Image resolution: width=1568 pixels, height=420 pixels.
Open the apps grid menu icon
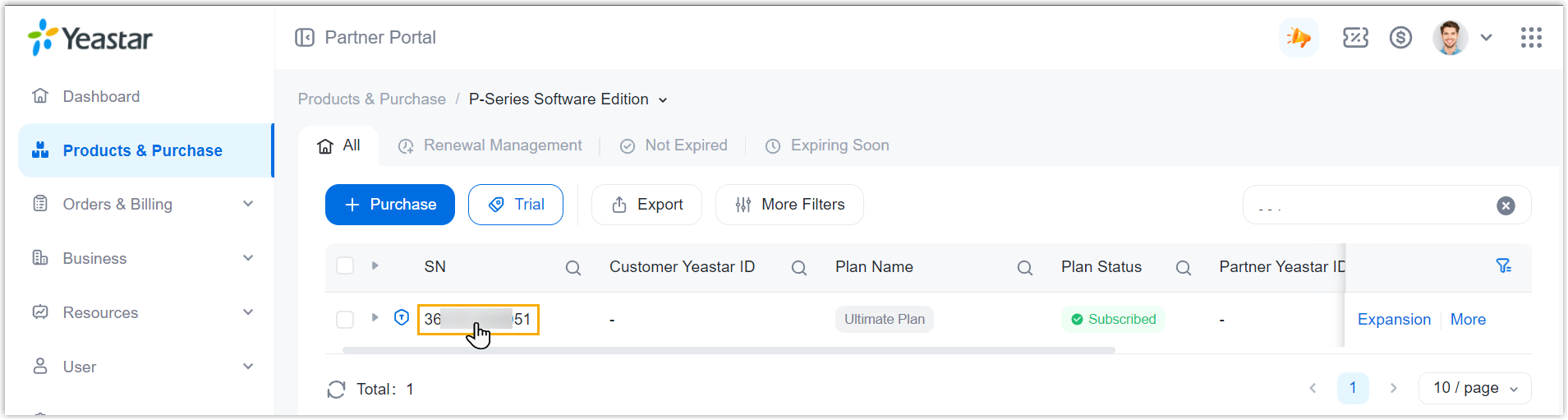click(1530, 38)
